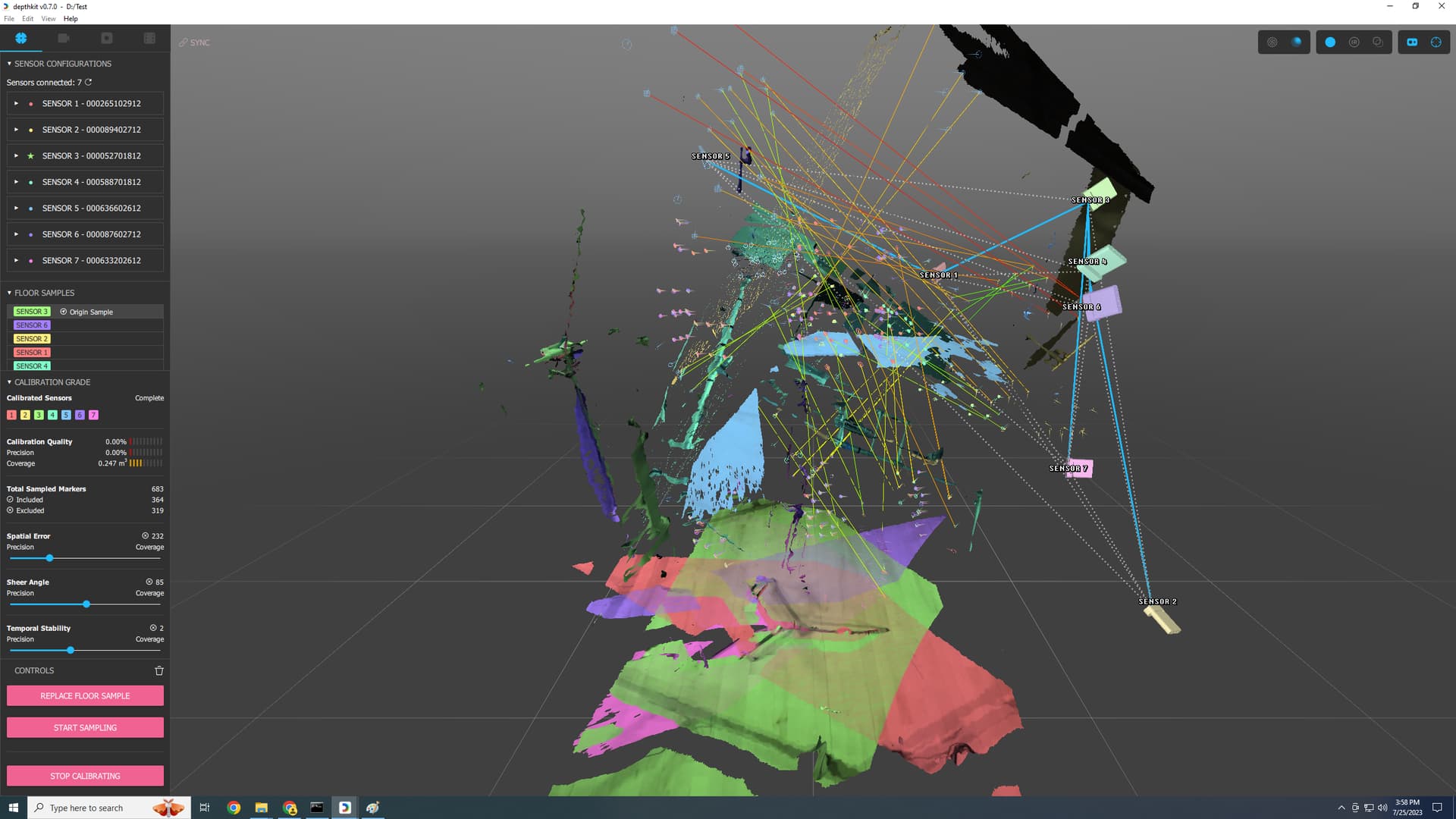Click the VR headset view icon
Screen dimensions: 1456x819
click(x=1412, y=42)
